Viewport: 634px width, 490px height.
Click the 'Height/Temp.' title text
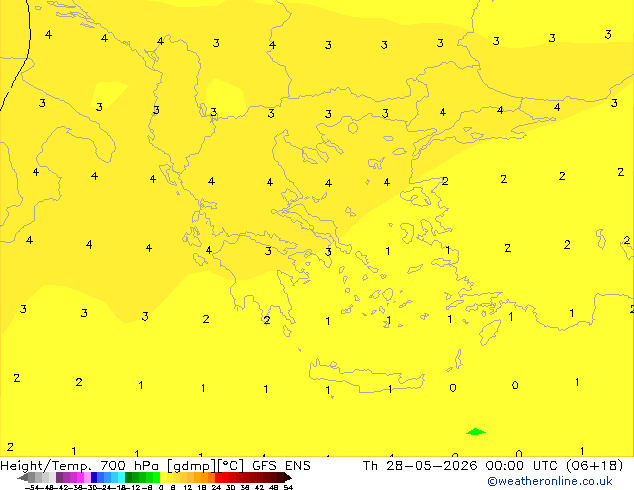(46, 466)
